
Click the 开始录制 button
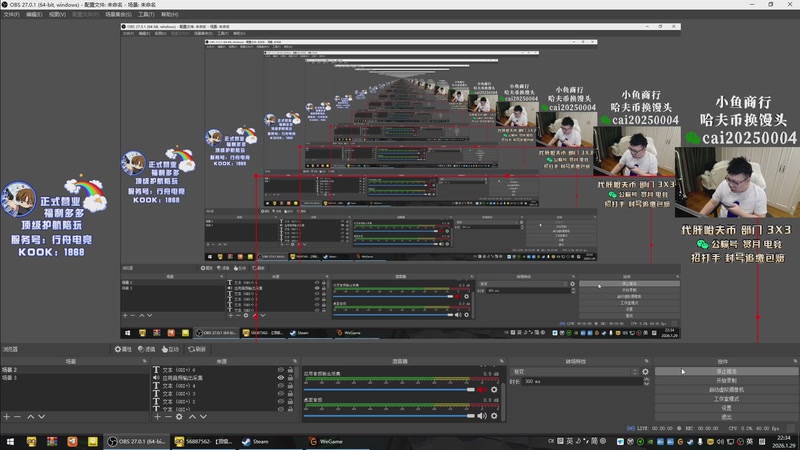727,381
